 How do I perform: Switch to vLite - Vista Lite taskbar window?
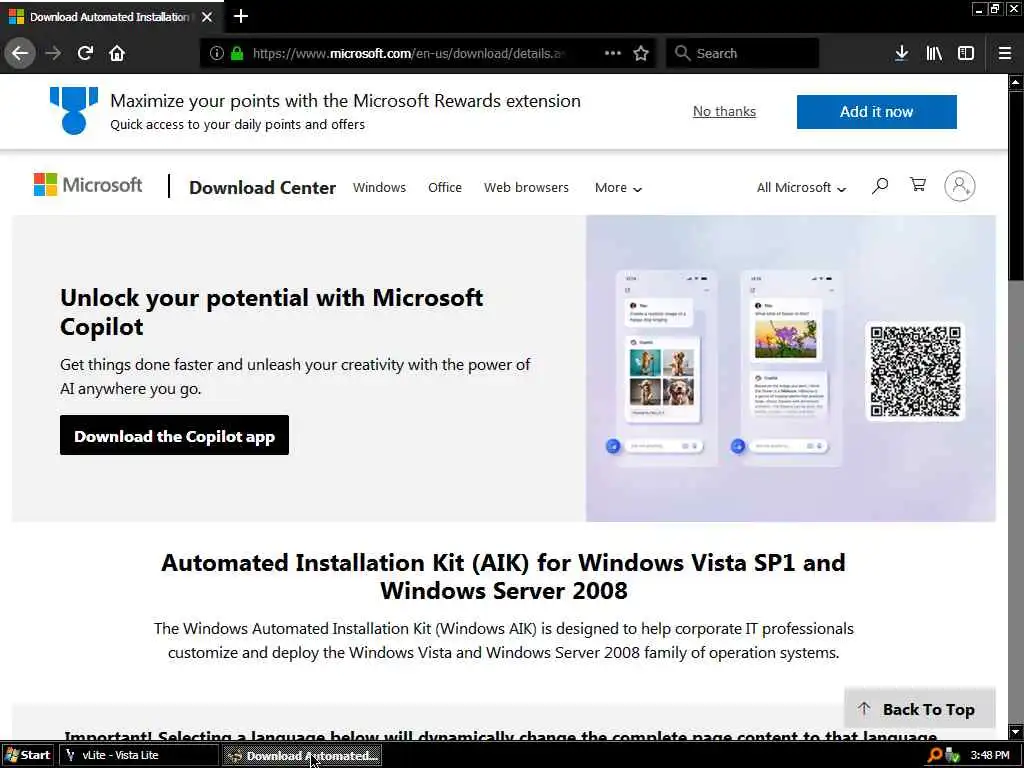[x=140, y=755]
